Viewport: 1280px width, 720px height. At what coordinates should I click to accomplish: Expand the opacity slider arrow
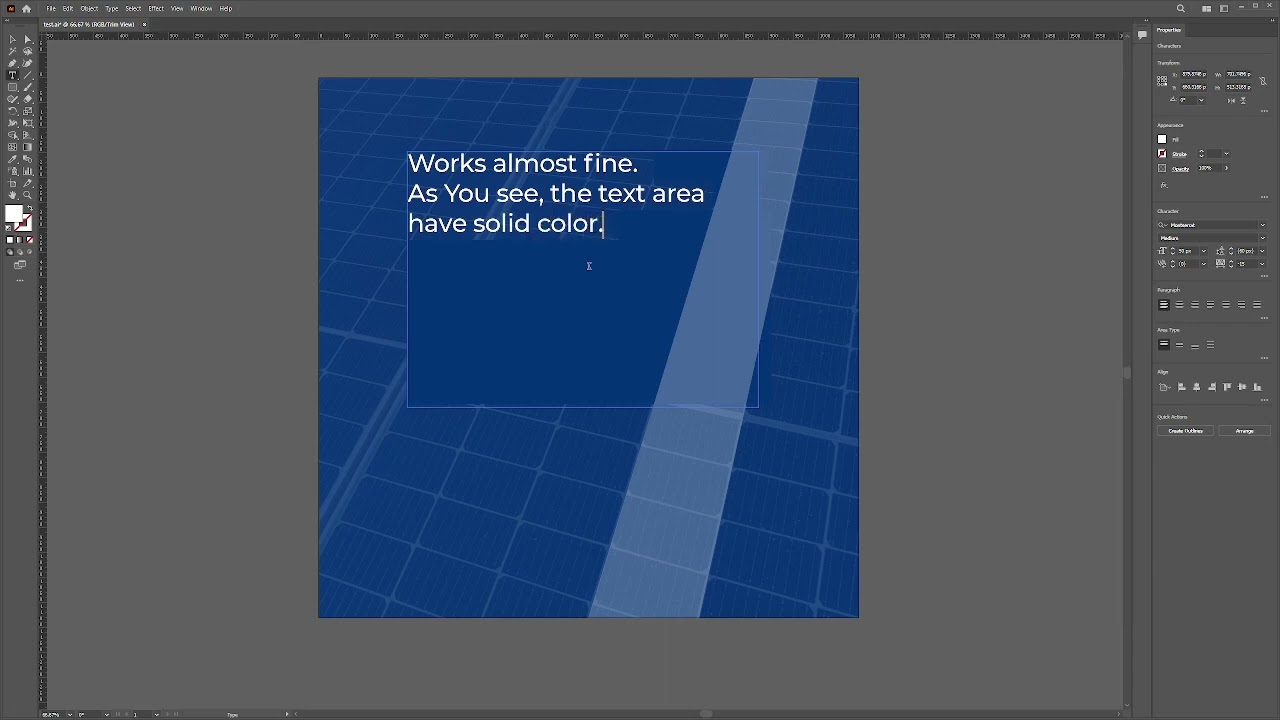1227,168
